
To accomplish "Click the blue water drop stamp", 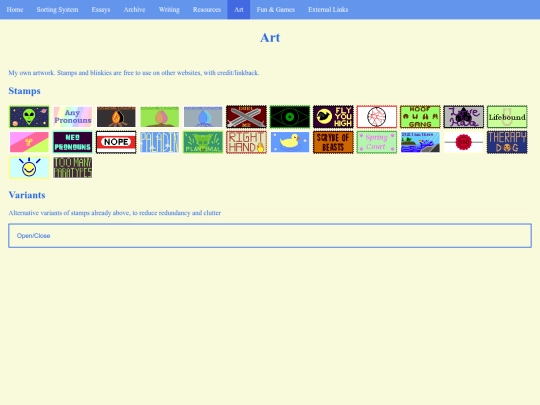I will pos(203,117).
